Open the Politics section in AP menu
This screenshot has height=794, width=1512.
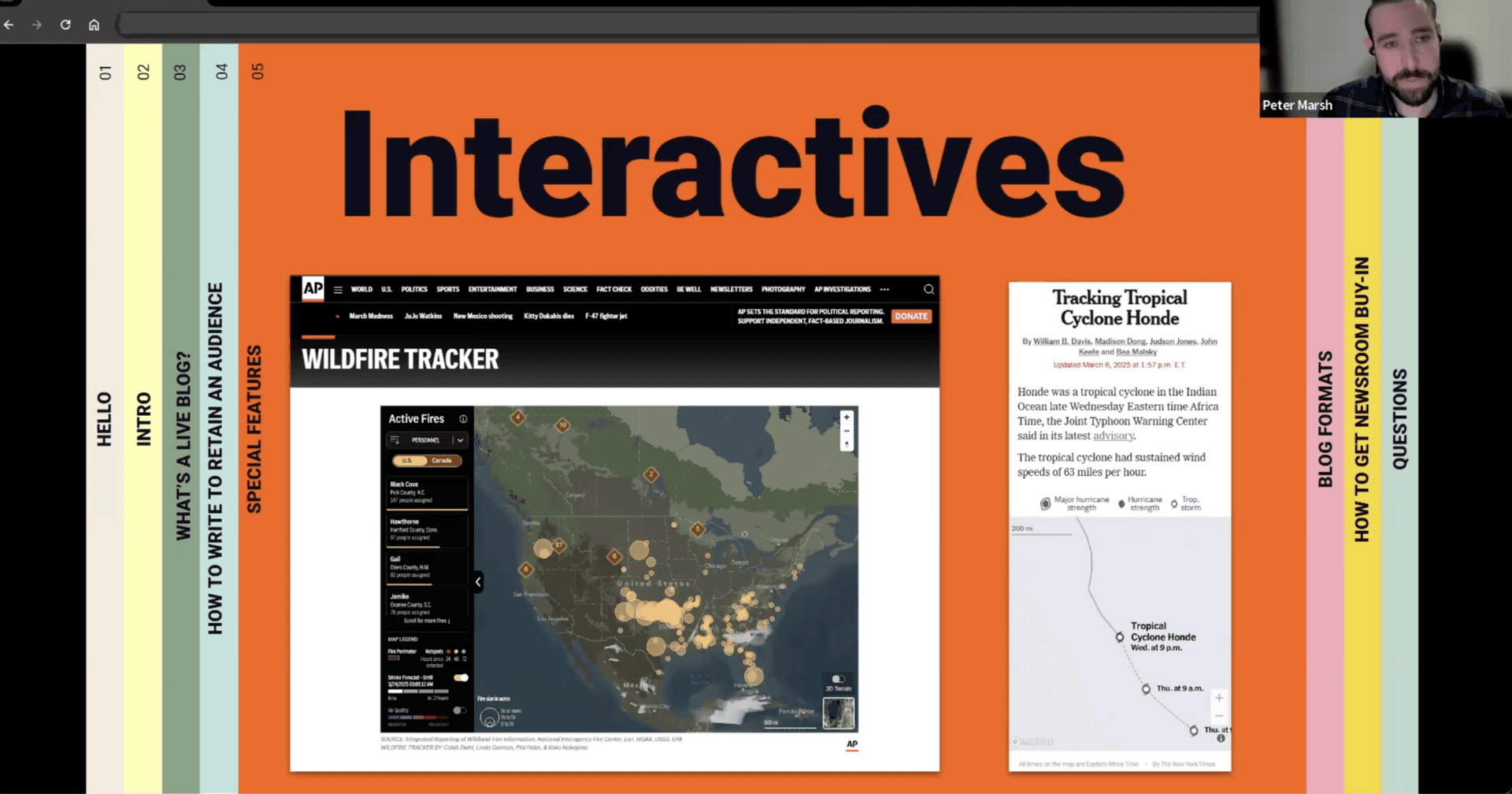[414, 290]
